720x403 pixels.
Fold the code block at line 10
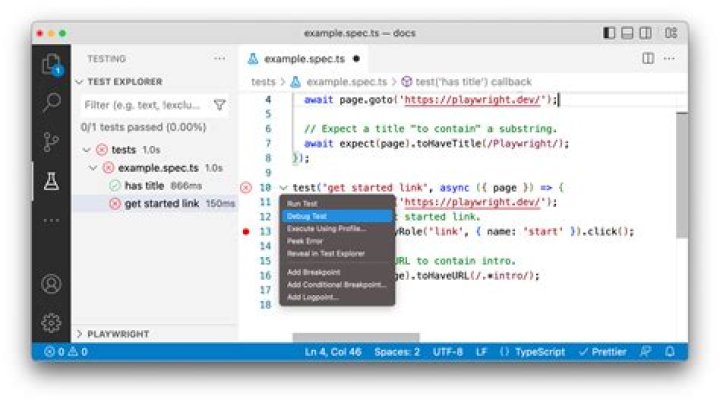click(283, 188)
